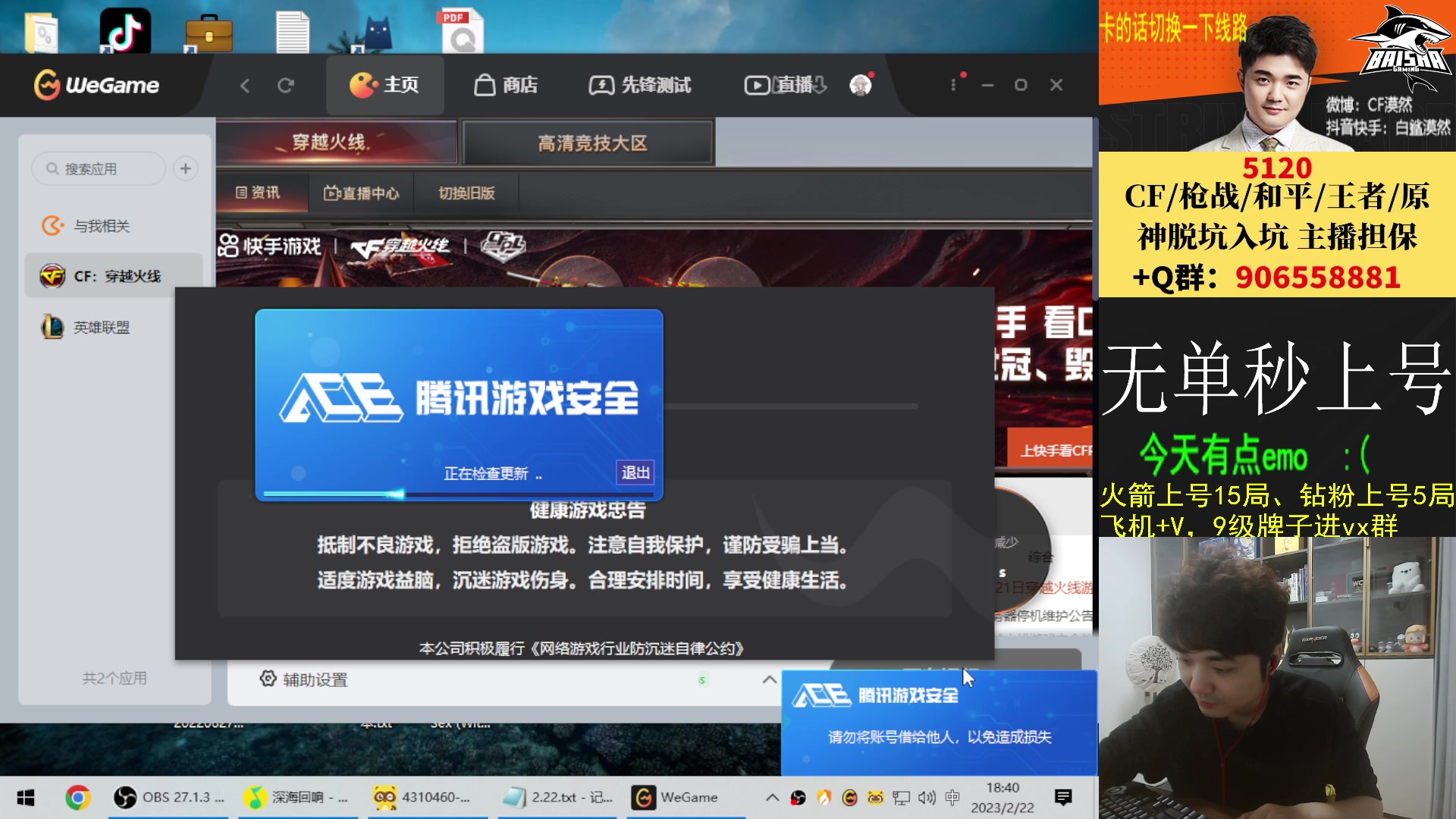Refresh the WeGame page
The height and width of the screenshot is (819, 1456).
[x=285, y=86]
